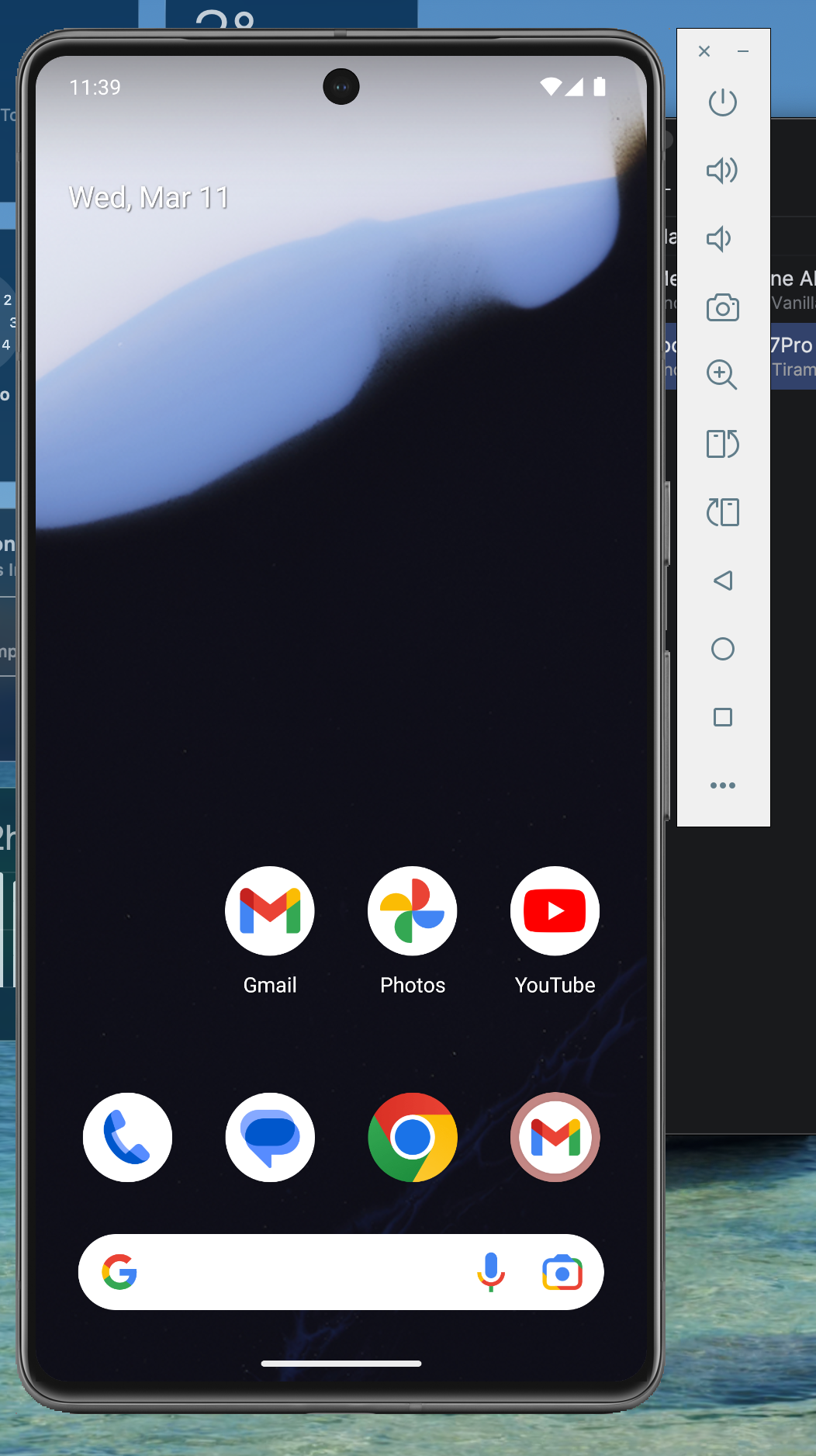Open the Phone dialer in the dock

(127, 1138)
